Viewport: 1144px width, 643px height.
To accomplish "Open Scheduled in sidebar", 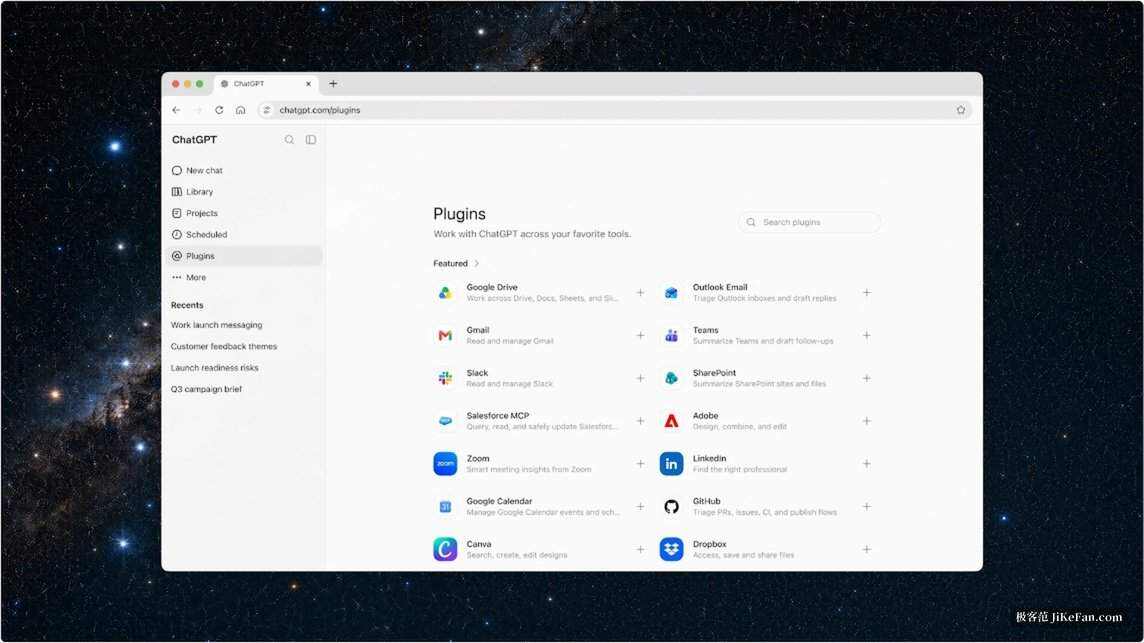I will click(245, 234).
